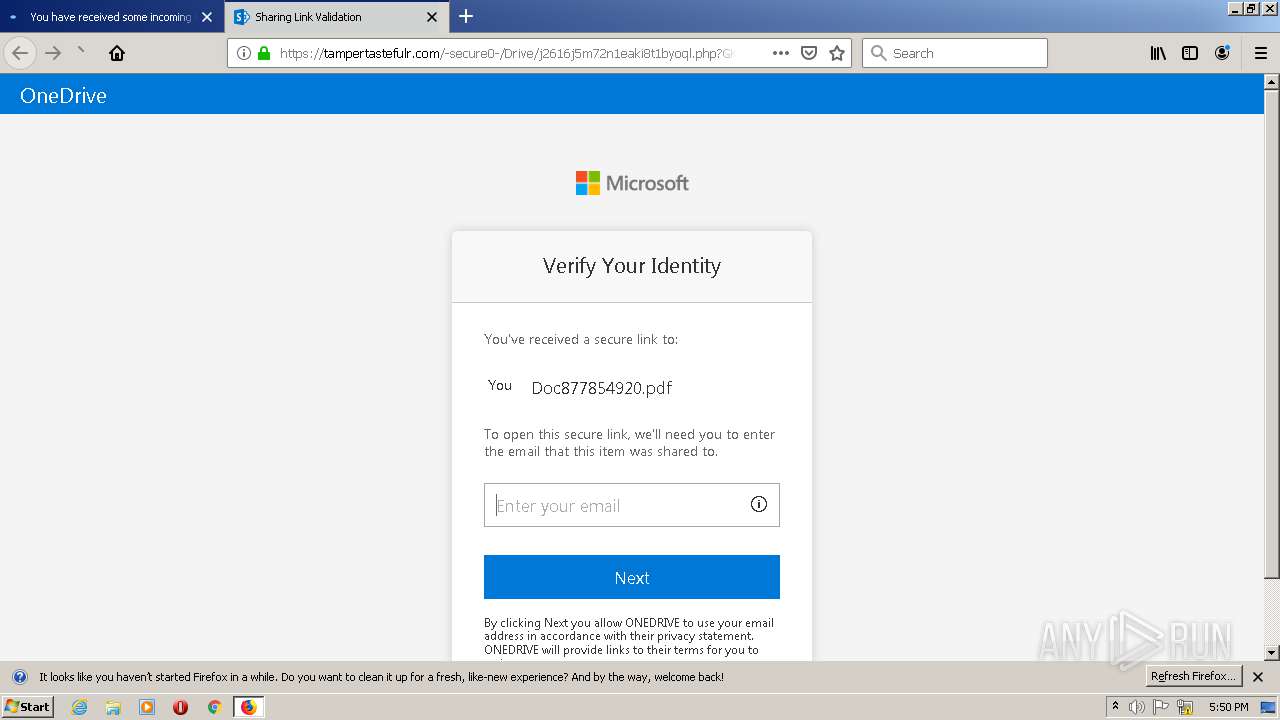Screen dimensions: 1280x720
Task: Click the Enter your email field
Action: point(632,506)
